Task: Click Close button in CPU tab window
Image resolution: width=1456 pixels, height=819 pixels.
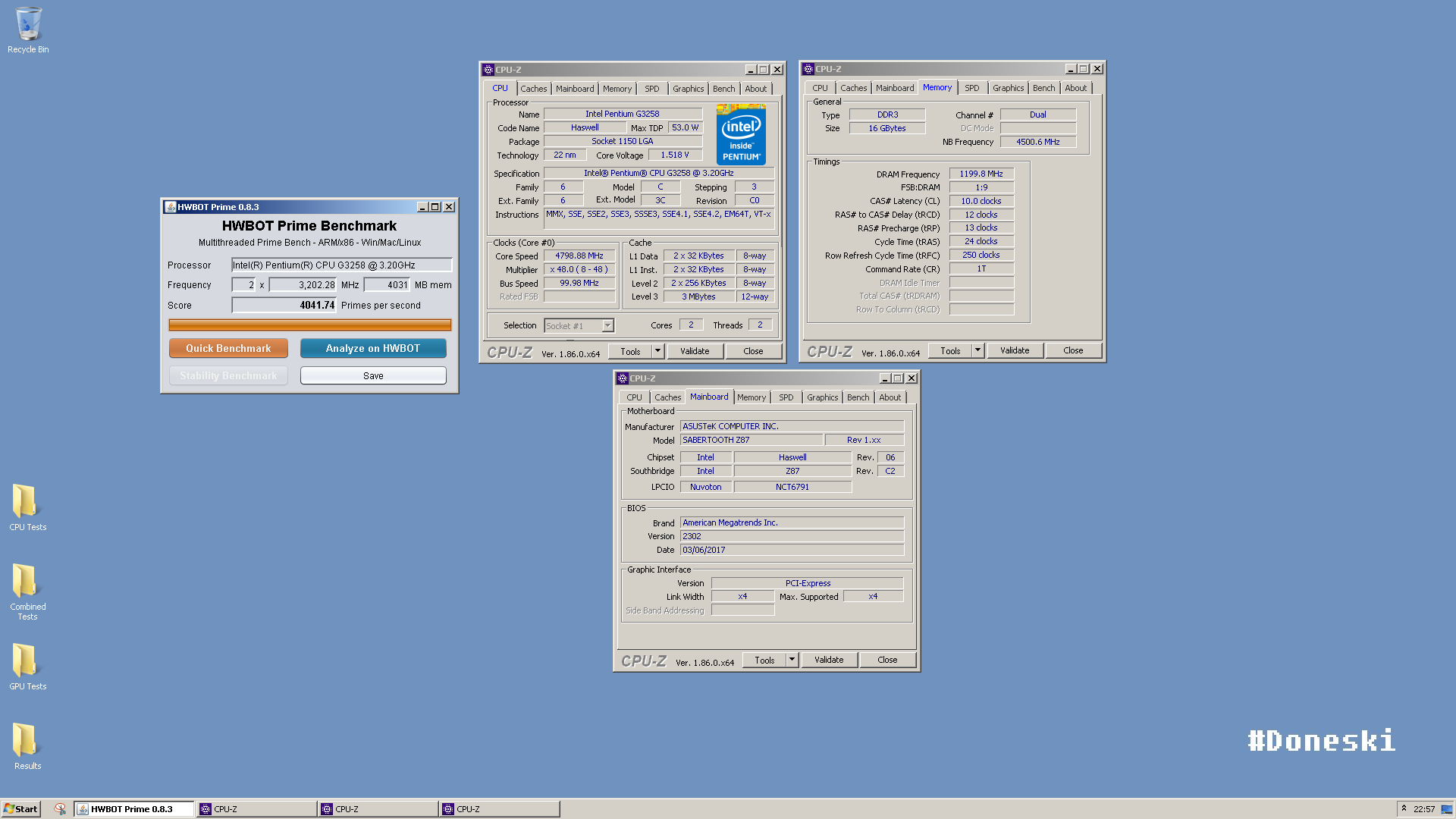Action: (753, 351)
